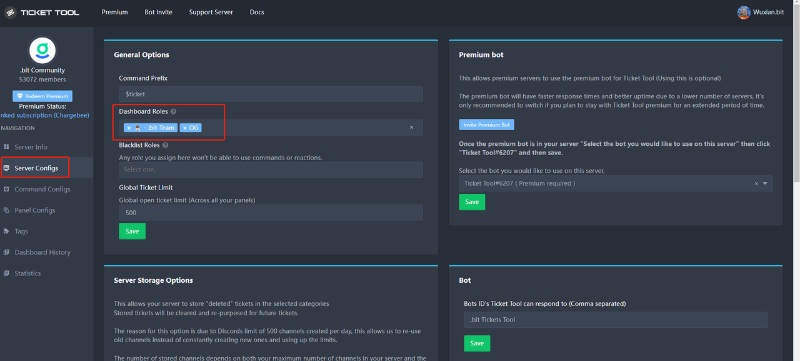The height and width of the screenshot is (361, 800).
Task: Click the Wuolan.bit user avatar
Action: [743, 12]
